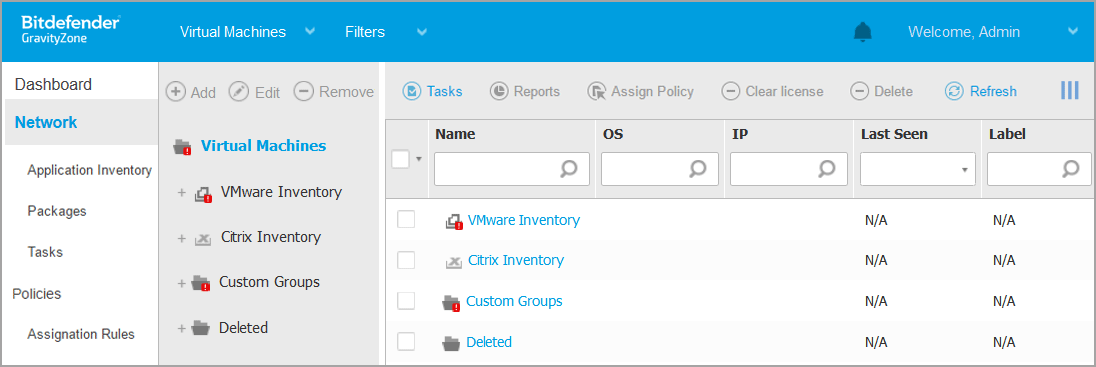The height and width of the screenshot is (367, 1096).
Task: Open the table columns selector icon
Action: coord(1069,90)
